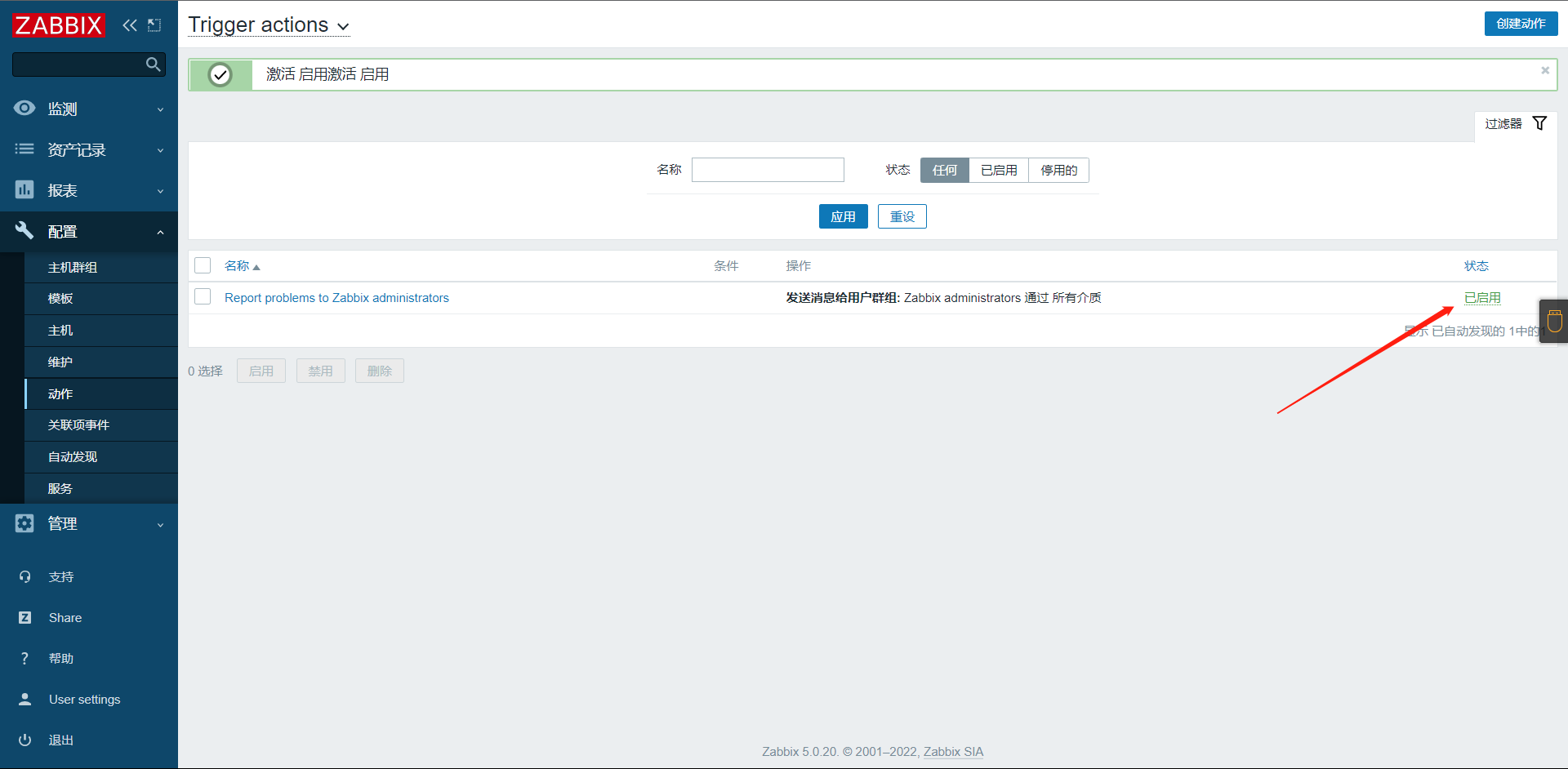Open Report problems to Zabbix administrators link
The height and width of the screenshot is (769, 1568).
coord(336,298)
